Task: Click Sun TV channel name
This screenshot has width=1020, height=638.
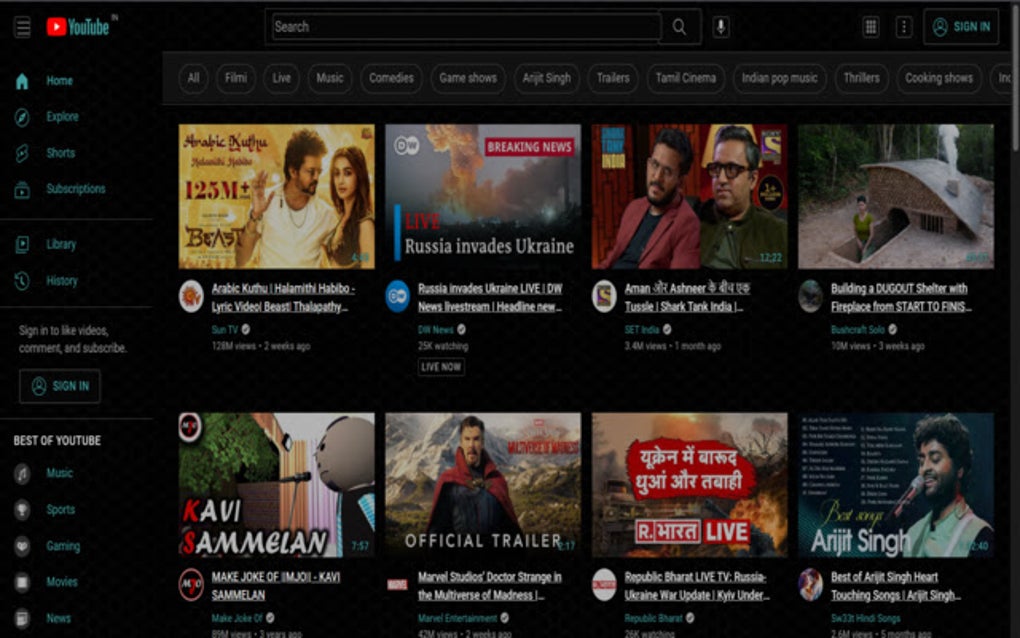Action: [224, 330]
